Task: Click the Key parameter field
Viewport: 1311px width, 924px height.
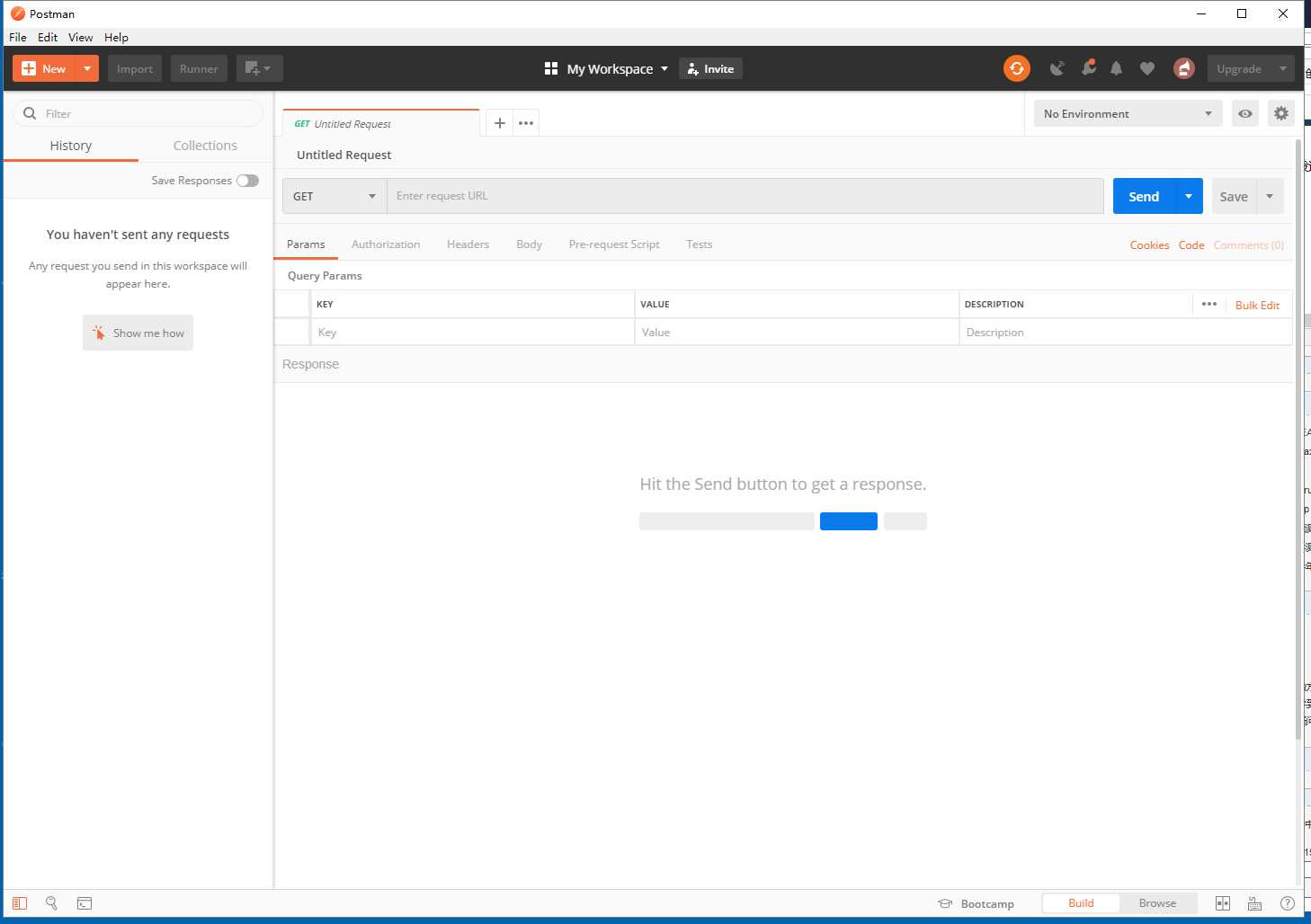Action: coord(472,332)
